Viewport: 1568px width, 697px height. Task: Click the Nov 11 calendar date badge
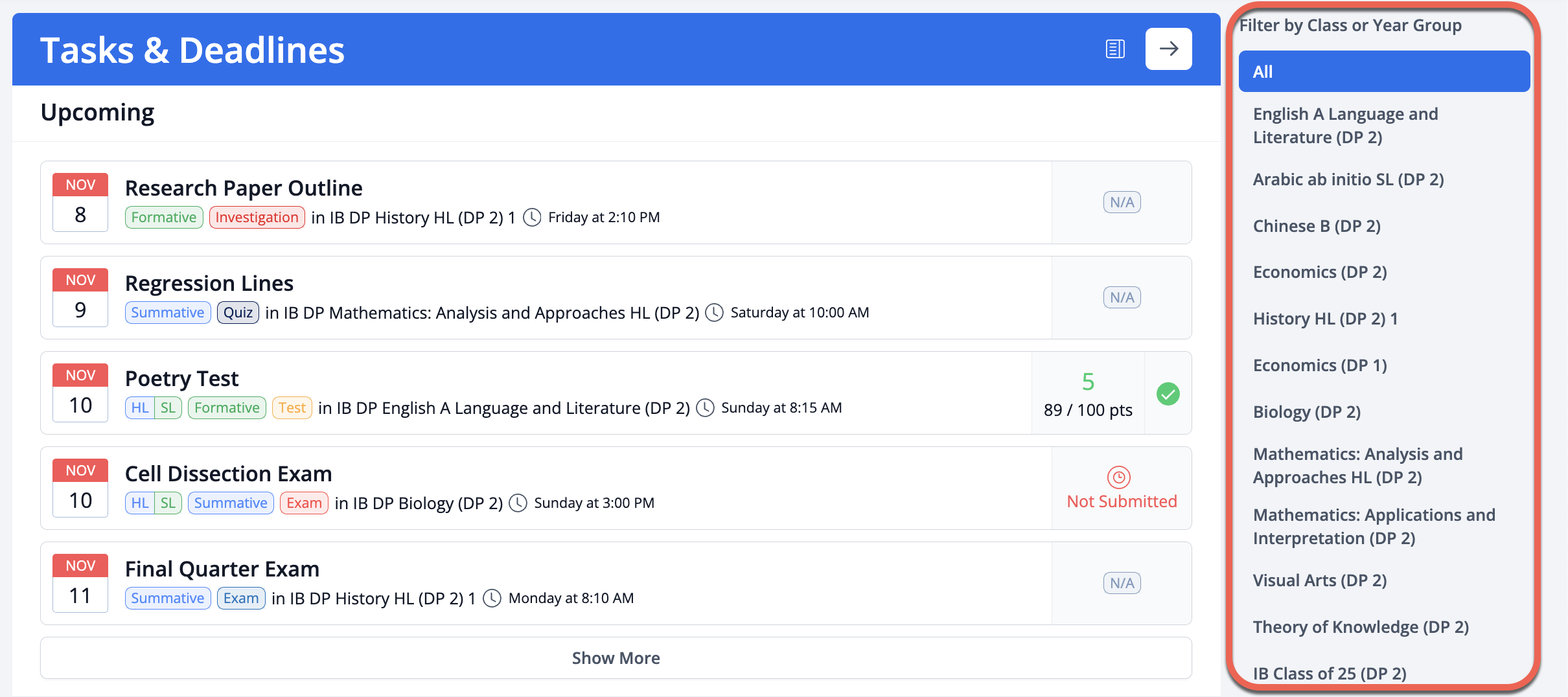coord(80,583)
